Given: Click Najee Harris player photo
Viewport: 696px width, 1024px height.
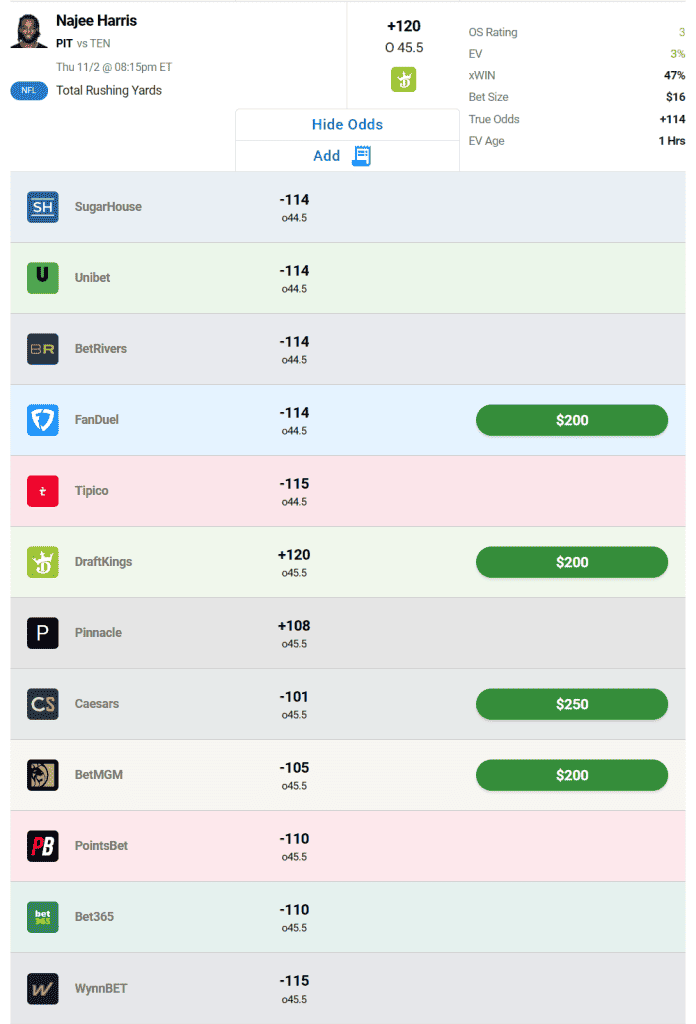Looking at the screenshot, I should pyautogui.click(x=29, y=31).
